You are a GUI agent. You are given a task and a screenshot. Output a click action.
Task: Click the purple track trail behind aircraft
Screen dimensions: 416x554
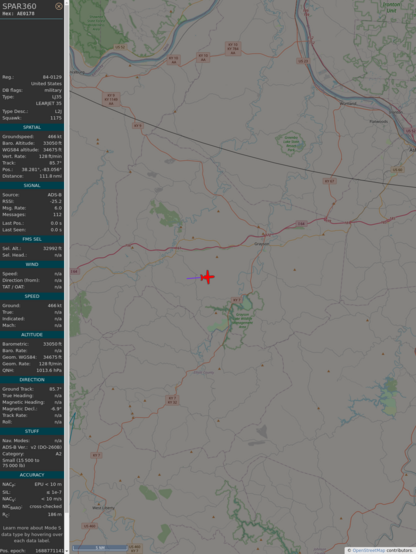(x=194, y=278)
